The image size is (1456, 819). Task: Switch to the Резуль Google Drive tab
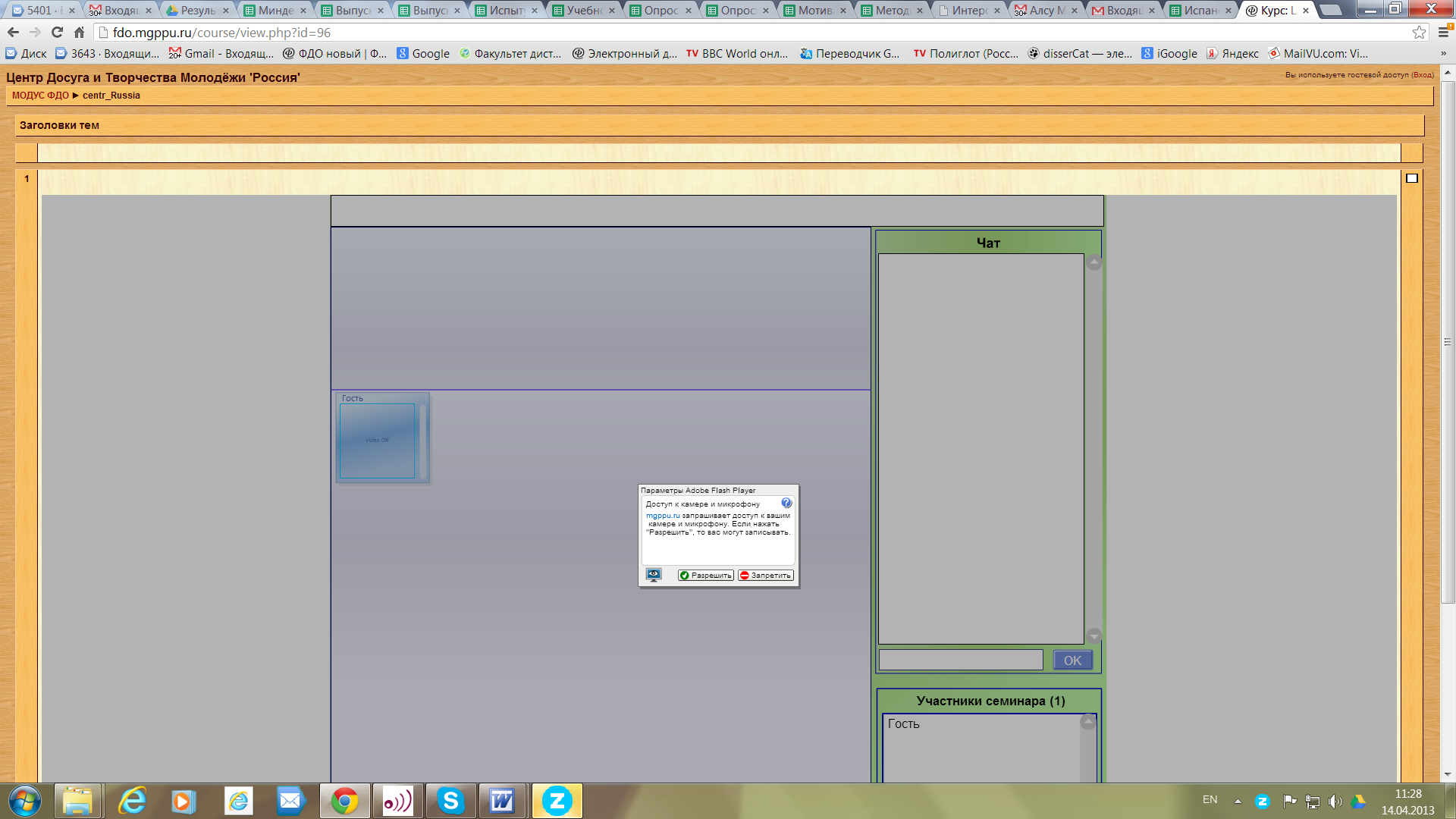point(197,11)
